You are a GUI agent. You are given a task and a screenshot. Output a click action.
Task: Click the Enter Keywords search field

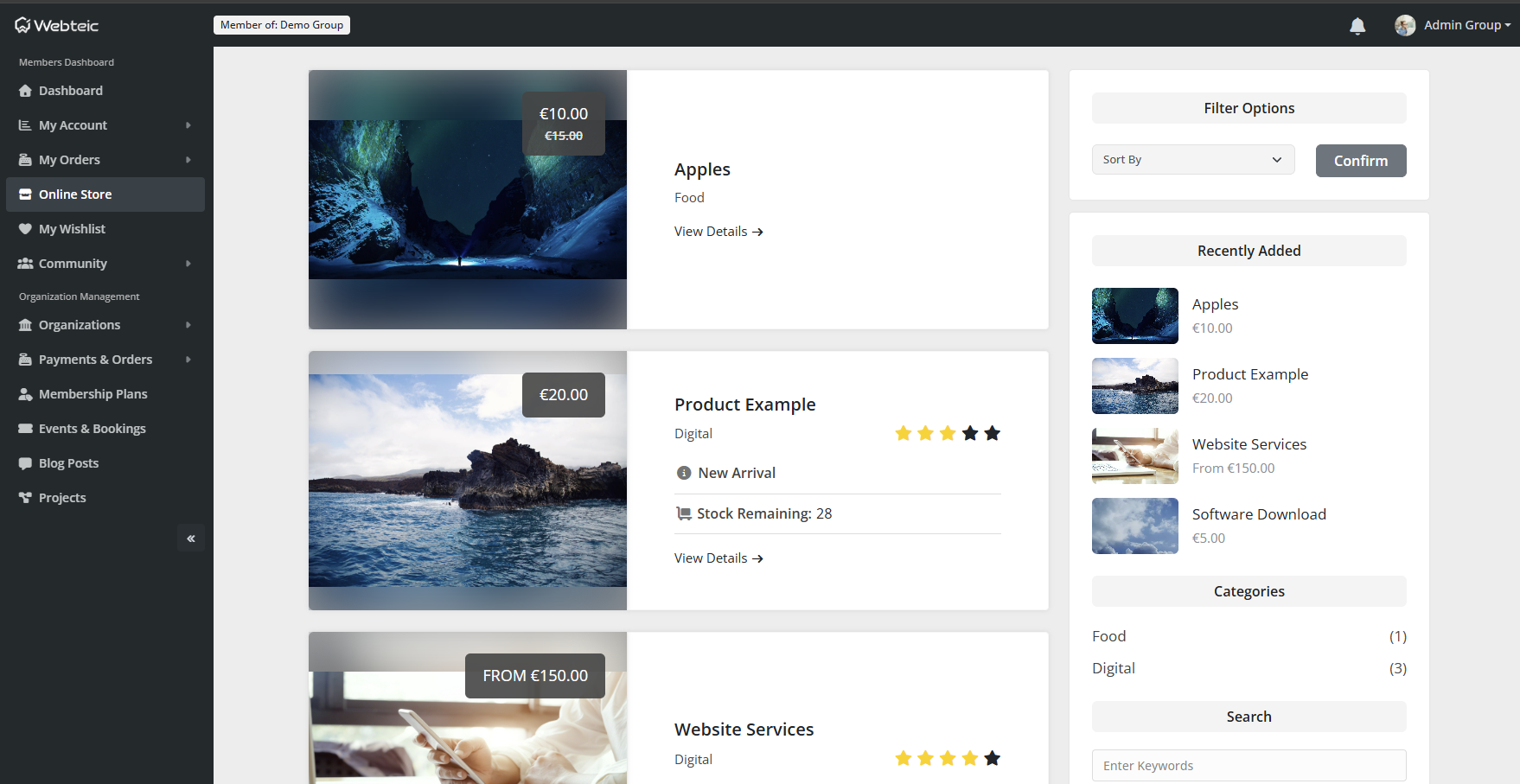(1249, 766)
